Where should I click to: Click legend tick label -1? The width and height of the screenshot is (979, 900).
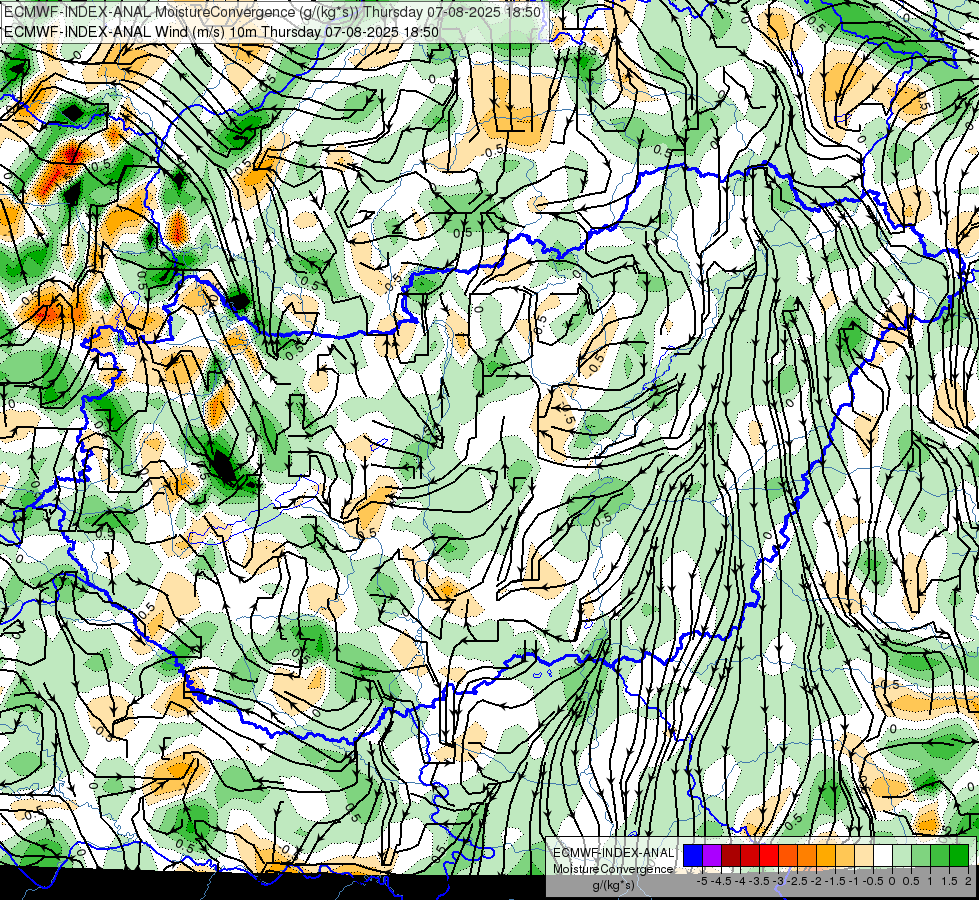[854, 881]
